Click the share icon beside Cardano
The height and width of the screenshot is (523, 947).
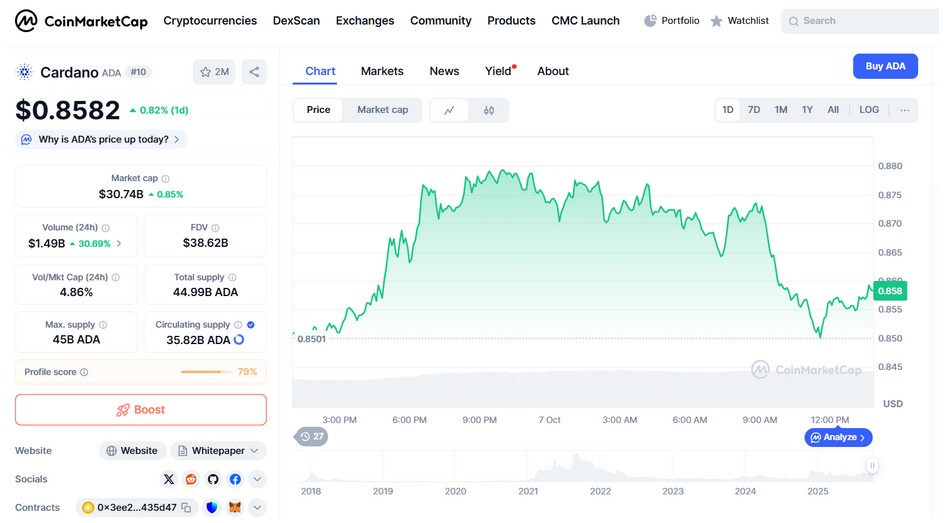[x=254, y=72]
